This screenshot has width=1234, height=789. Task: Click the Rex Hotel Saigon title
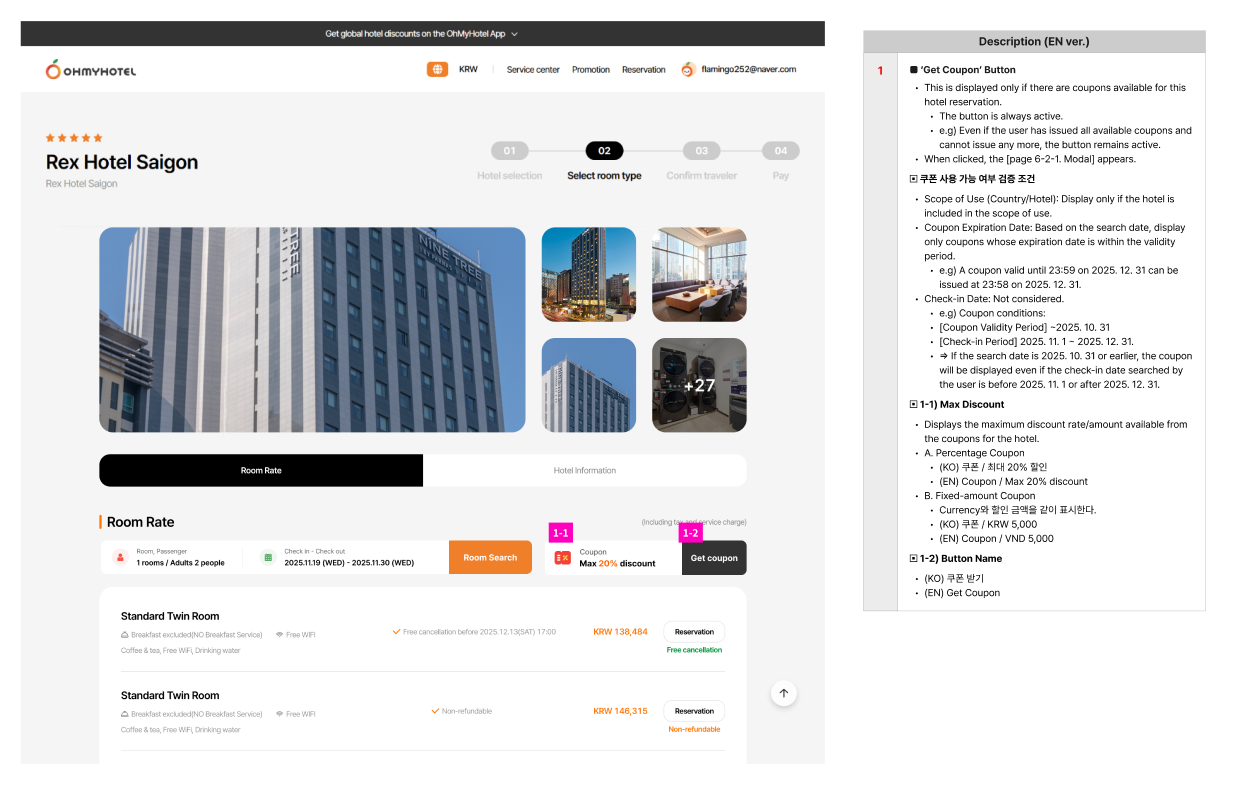(x=122, y=162)
